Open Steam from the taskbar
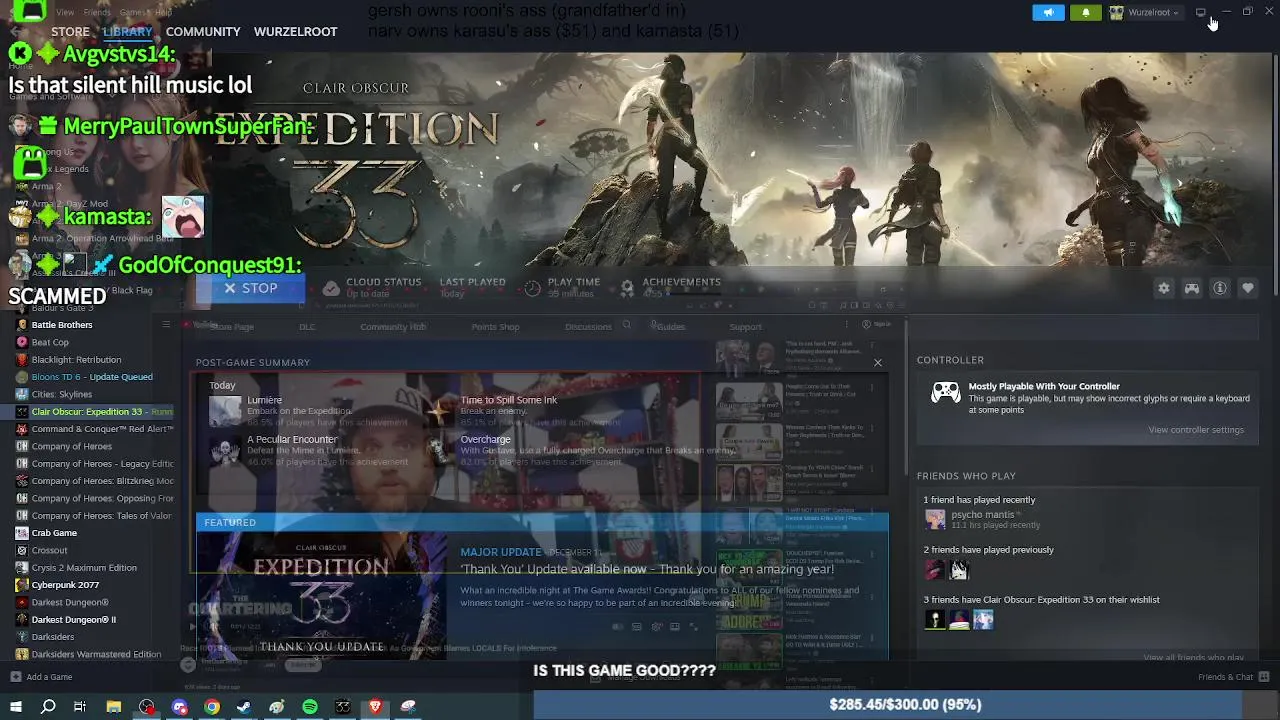Viewport: 1280px width, 720px height. click(244, 707)
